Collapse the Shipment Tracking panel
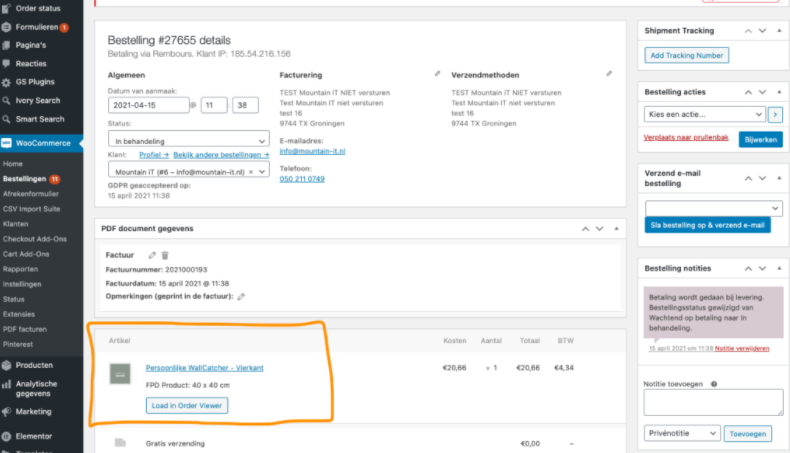Screen dimensions: 790x453 point(779,31)
